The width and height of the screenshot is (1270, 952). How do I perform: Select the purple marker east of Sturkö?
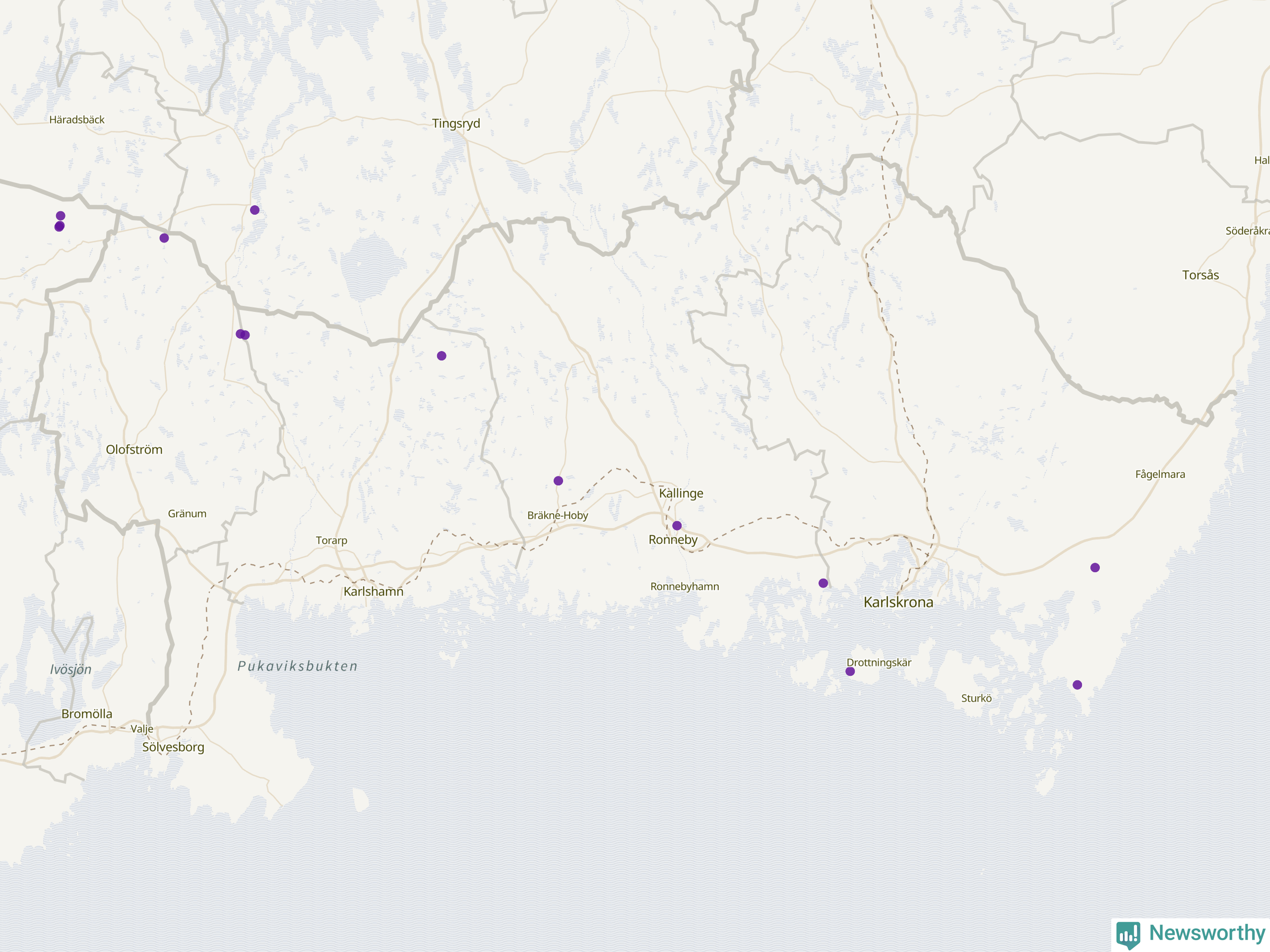tap(1077, 685)
